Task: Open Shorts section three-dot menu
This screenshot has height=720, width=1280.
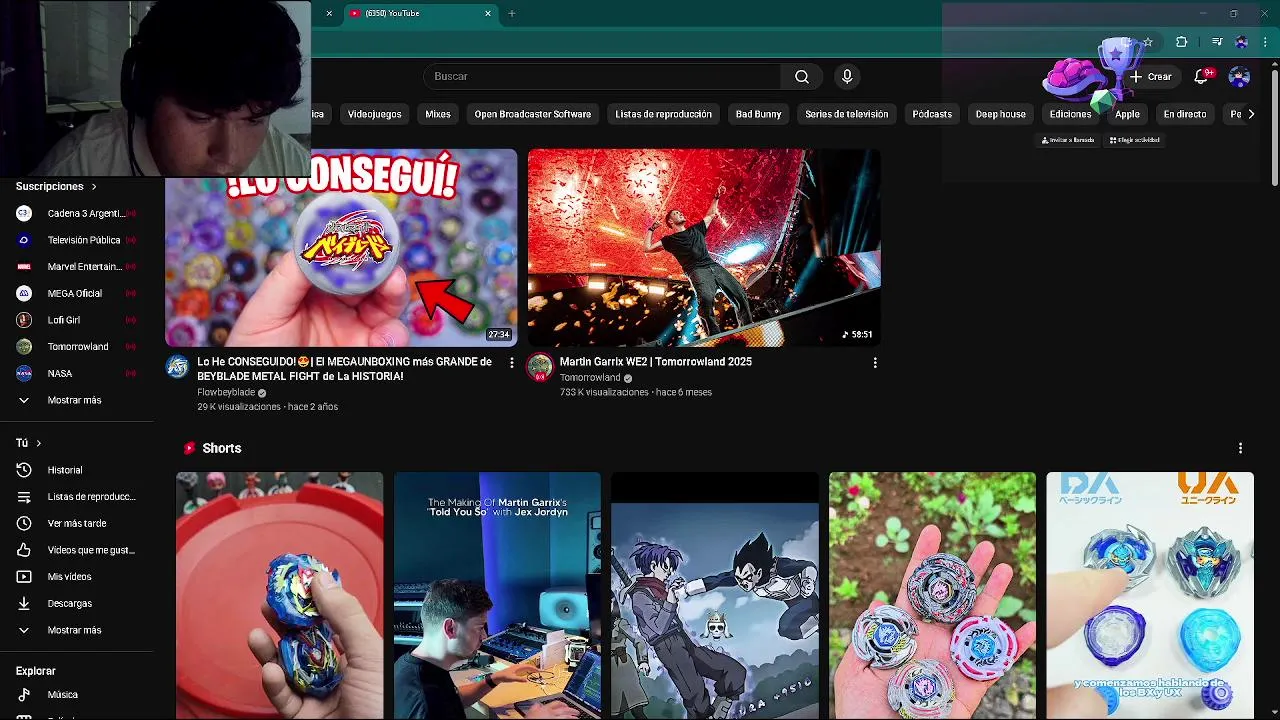Action: [x=1240, y=448]
